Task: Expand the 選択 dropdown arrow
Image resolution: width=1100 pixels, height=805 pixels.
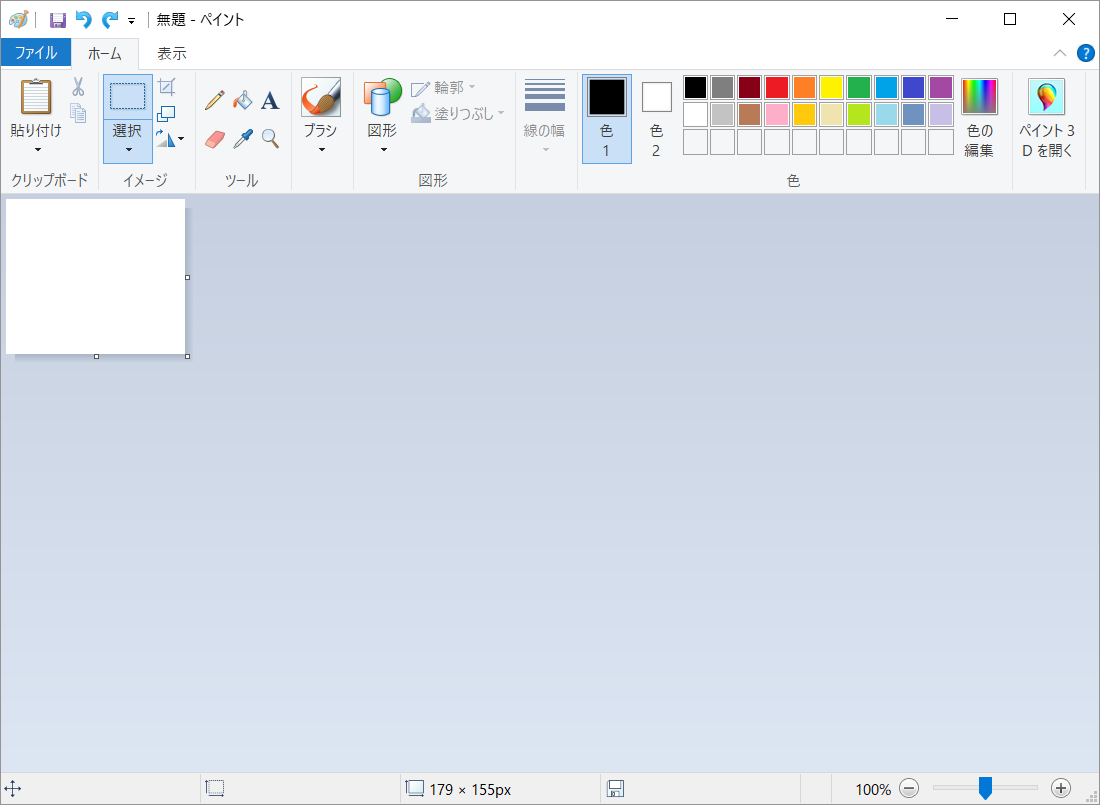Action: (128, 148)
